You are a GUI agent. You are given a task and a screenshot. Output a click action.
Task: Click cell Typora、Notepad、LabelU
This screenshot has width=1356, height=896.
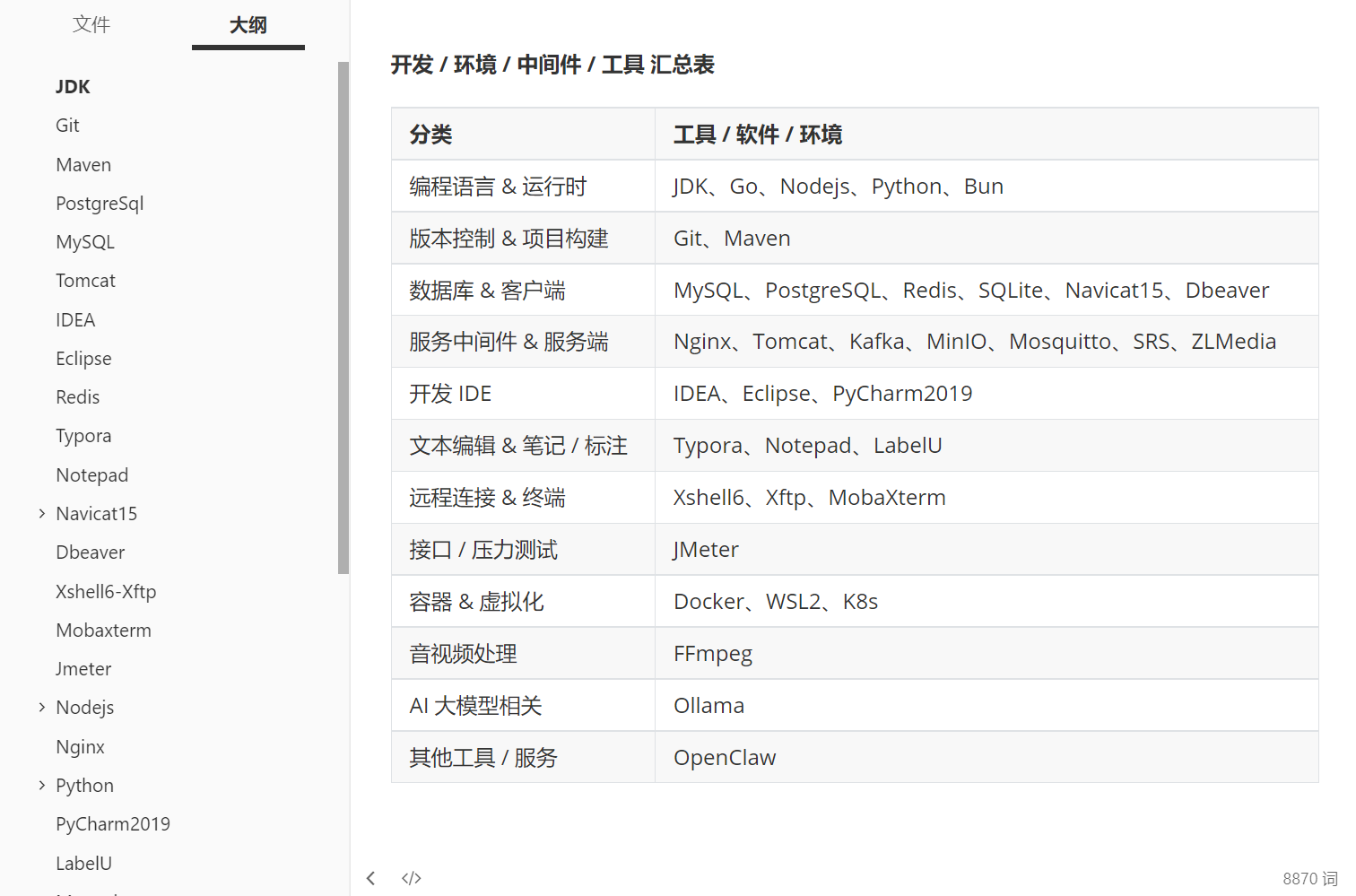coord(987,446)
